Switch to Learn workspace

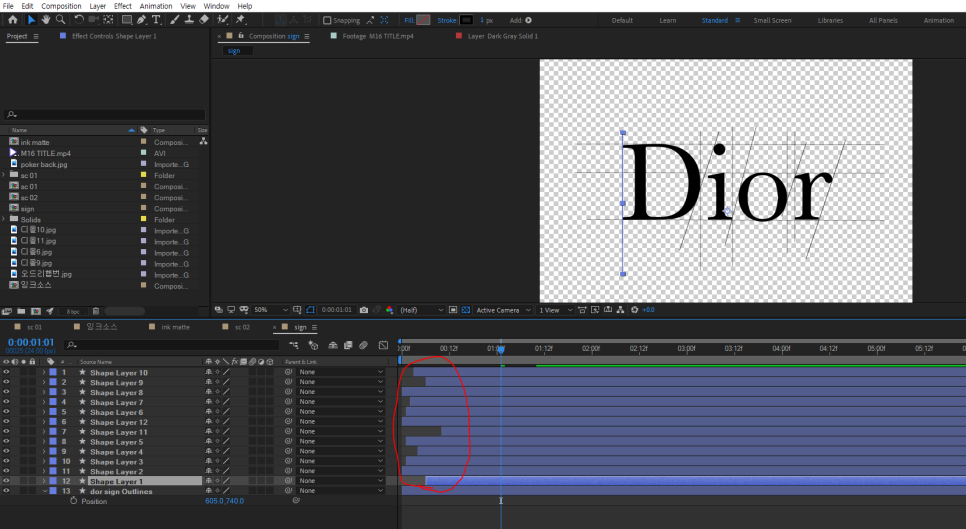[x=667, y=20]
